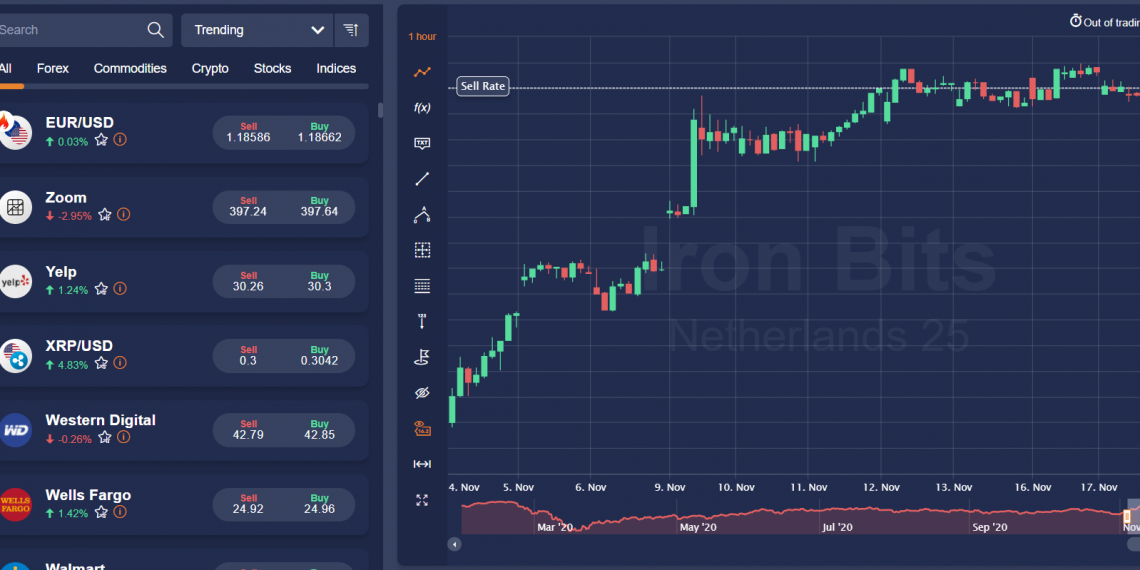
Task: Select the polyline path drawing tool
Action: point(422,214)
